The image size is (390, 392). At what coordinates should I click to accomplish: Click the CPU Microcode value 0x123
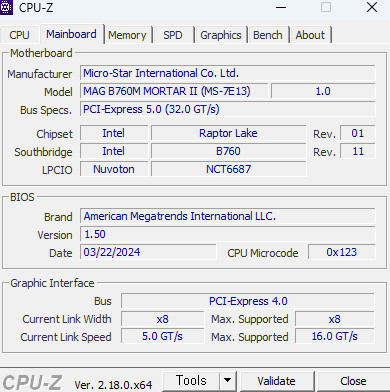click(342, 252)
